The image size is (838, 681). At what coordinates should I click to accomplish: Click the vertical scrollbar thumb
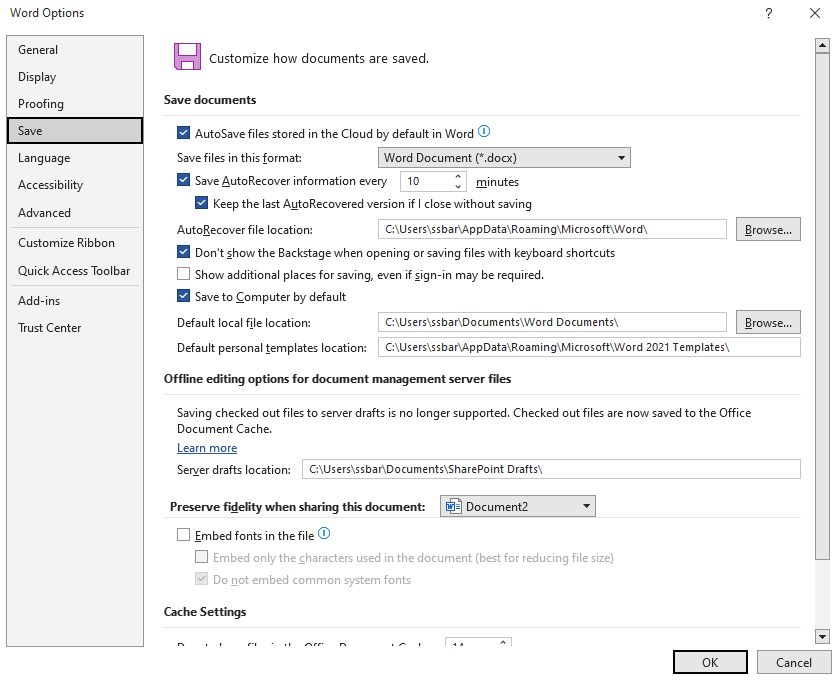pyautogui.click(x=822, y=306)
